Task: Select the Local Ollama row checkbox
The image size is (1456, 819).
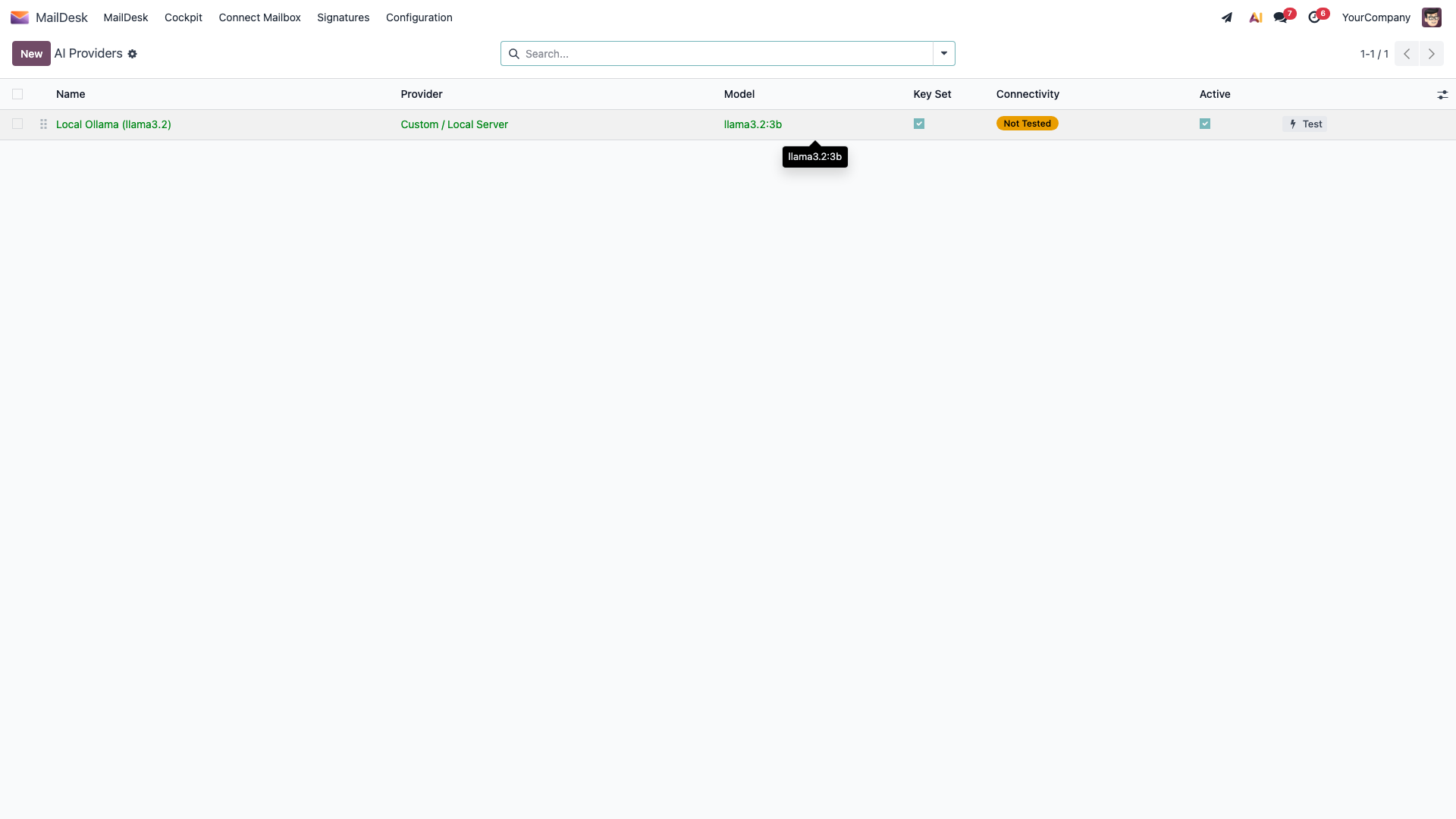Action: pos(17,124)
